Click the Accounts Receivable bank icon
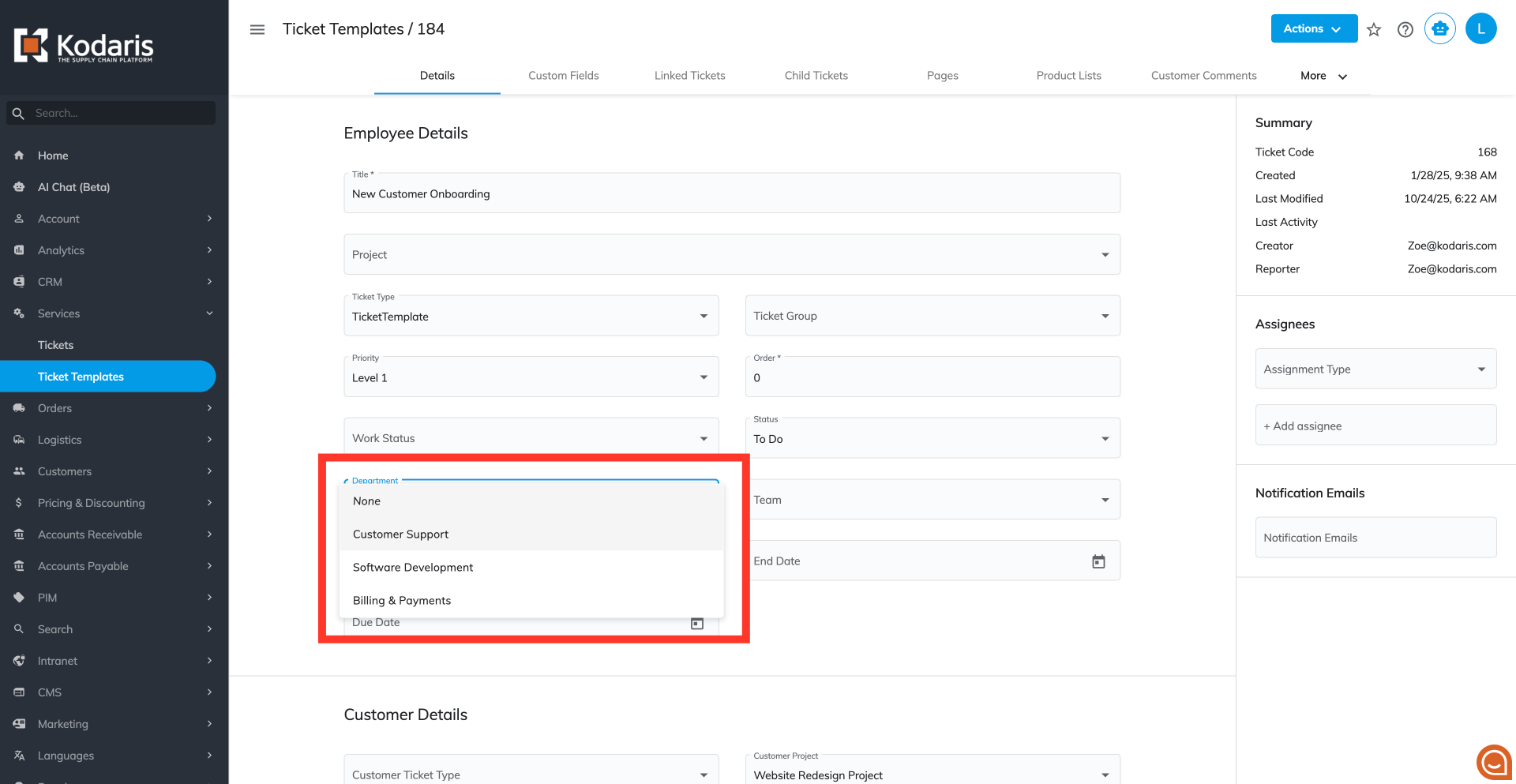The height and width of the screenshot is (784, 1516). coord(19,535)
